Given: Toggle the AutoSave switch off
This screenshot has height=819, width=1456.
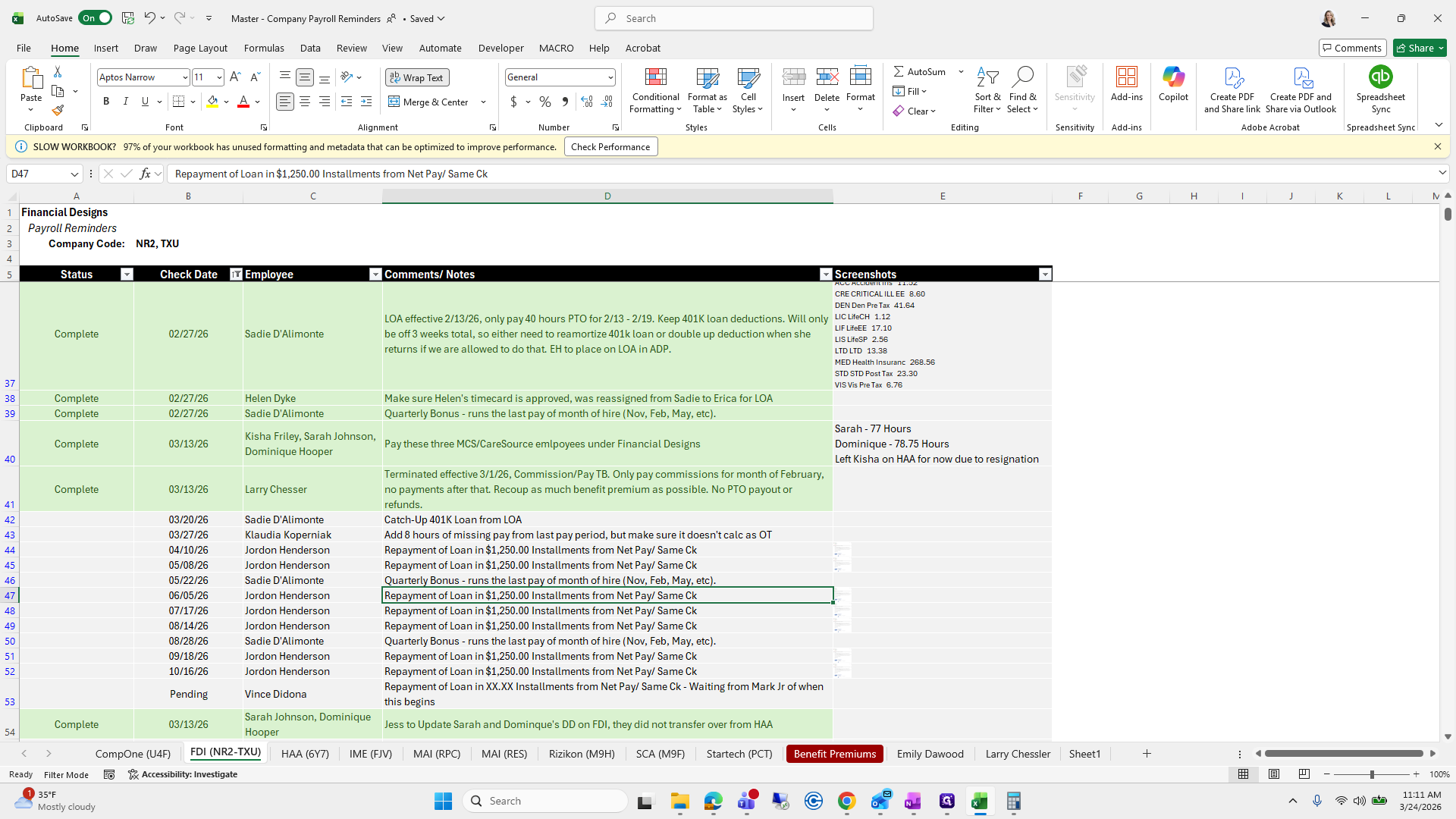Looking at the screenshot, I should [96, 18].
